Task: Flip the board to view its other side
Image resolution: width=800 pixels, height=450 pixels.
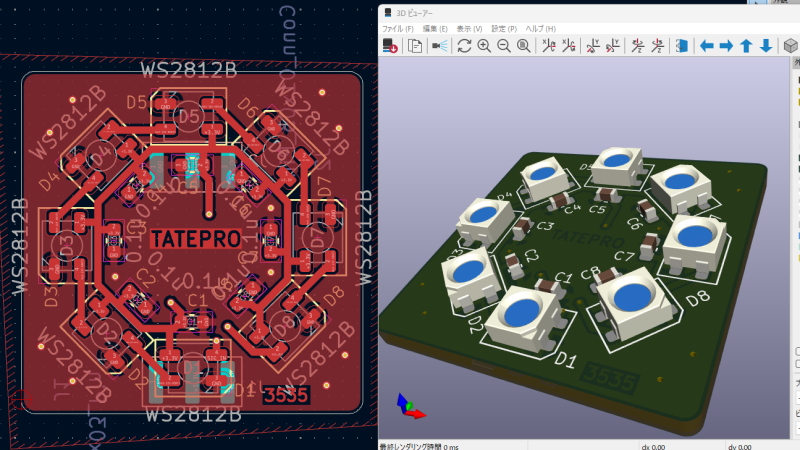Action: [682, 46]
